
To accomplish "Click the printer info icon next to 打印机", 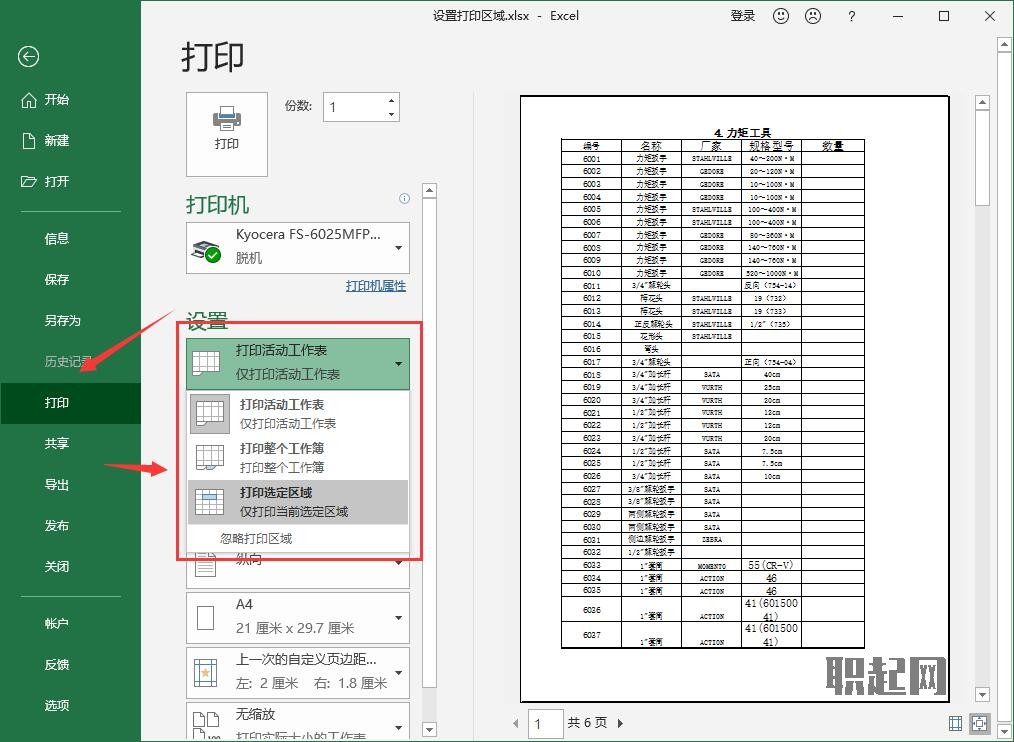I will 404,199.
